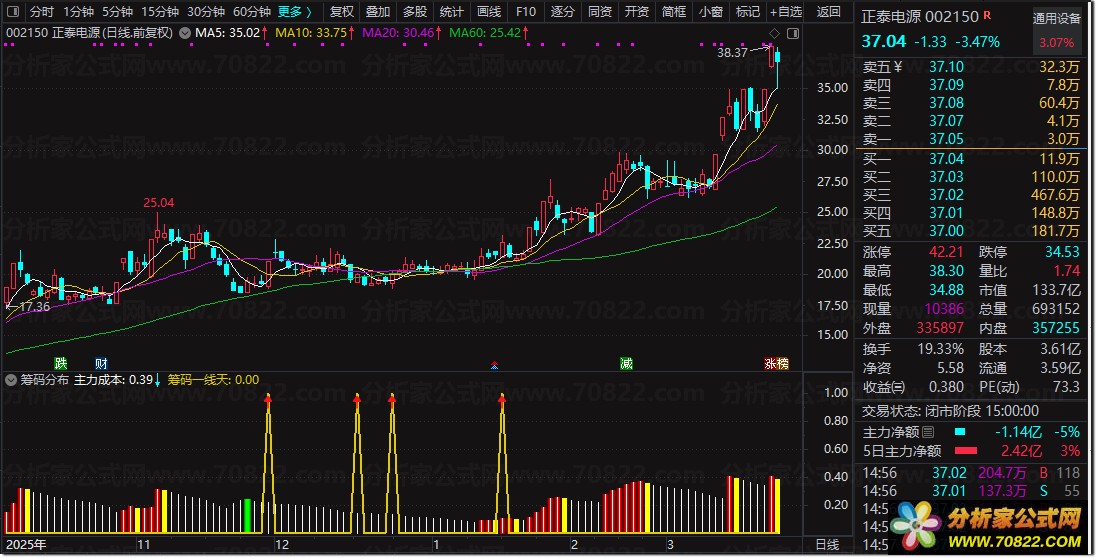The width and height of the screenshot is (1098, 558).
Task: Click the diamond icon at chart top-right
Action: click(x=774, y=33)
